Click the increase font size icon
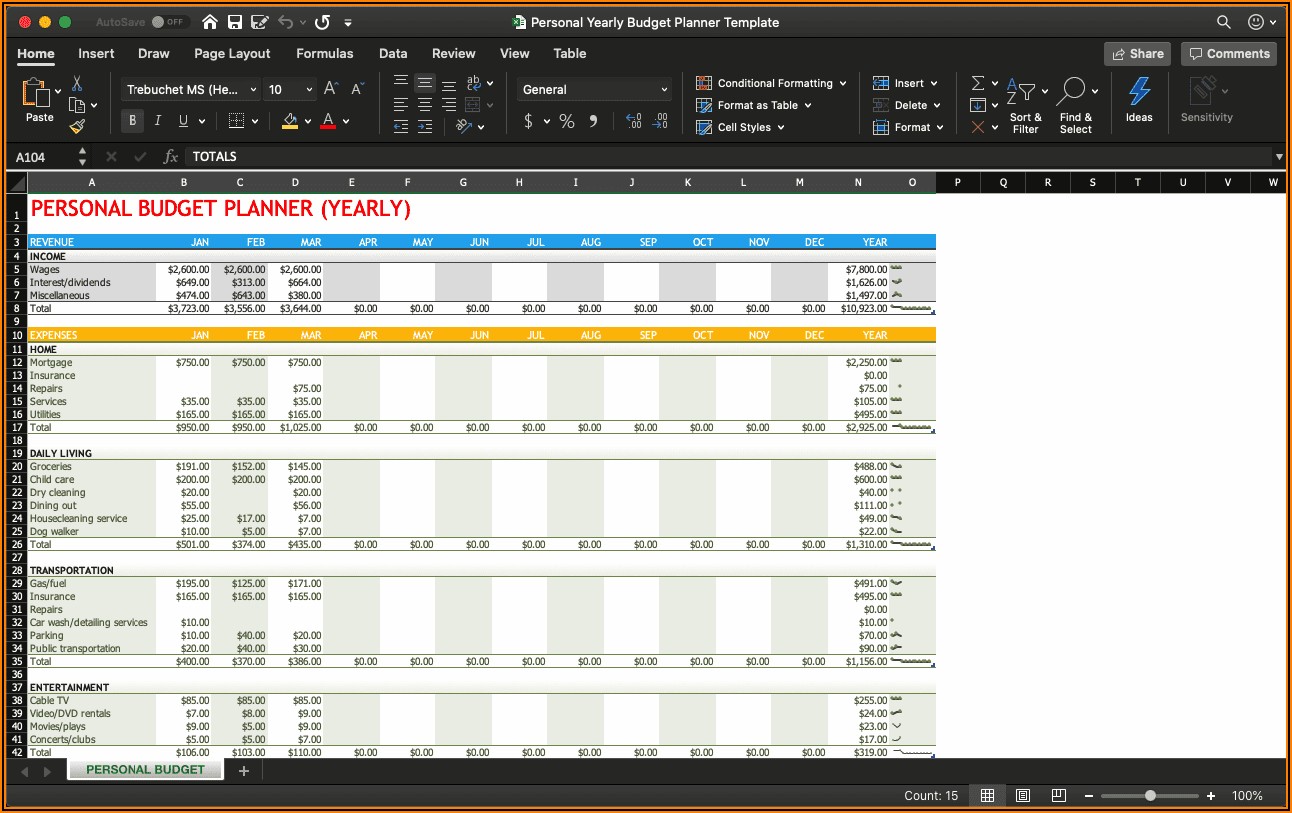This screenshot has width=1292, height=813. pyautogui.click(x=331, y=89)
